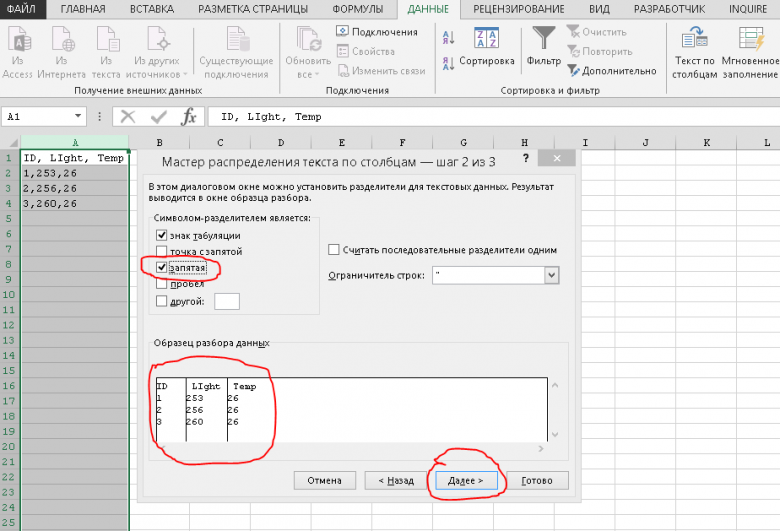Viewport: 780px width, 531px height.
Task: Open the Сортировка sort dialog icon
Action: pos(487,38)
